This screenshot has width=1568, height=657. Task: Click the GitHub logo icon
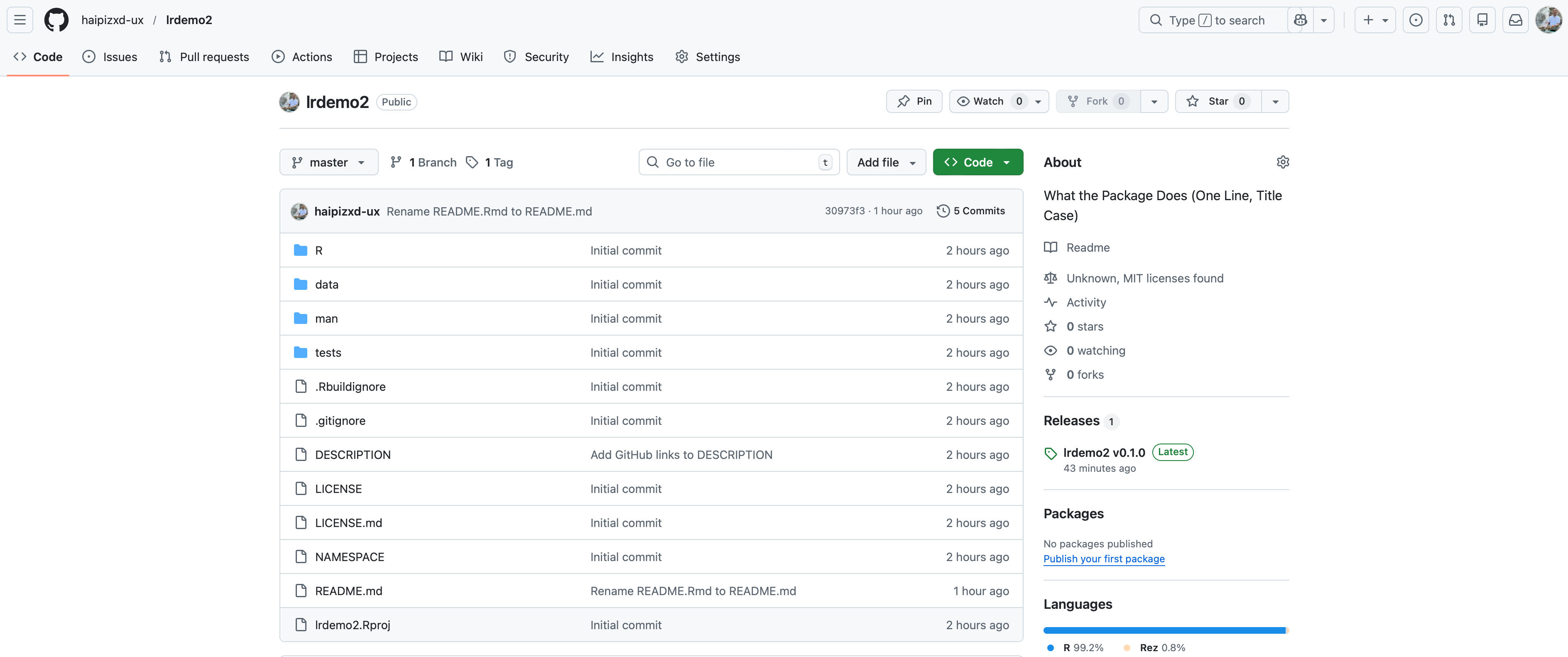56,20
